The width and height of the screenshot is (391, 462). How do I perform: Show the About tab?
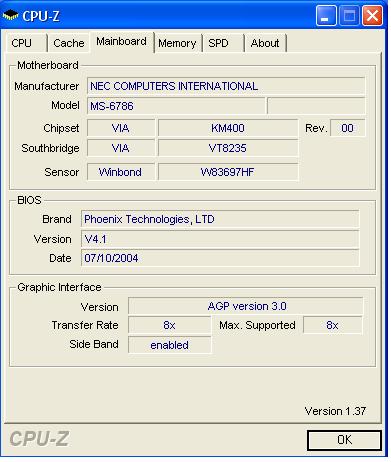pos(265,43)
